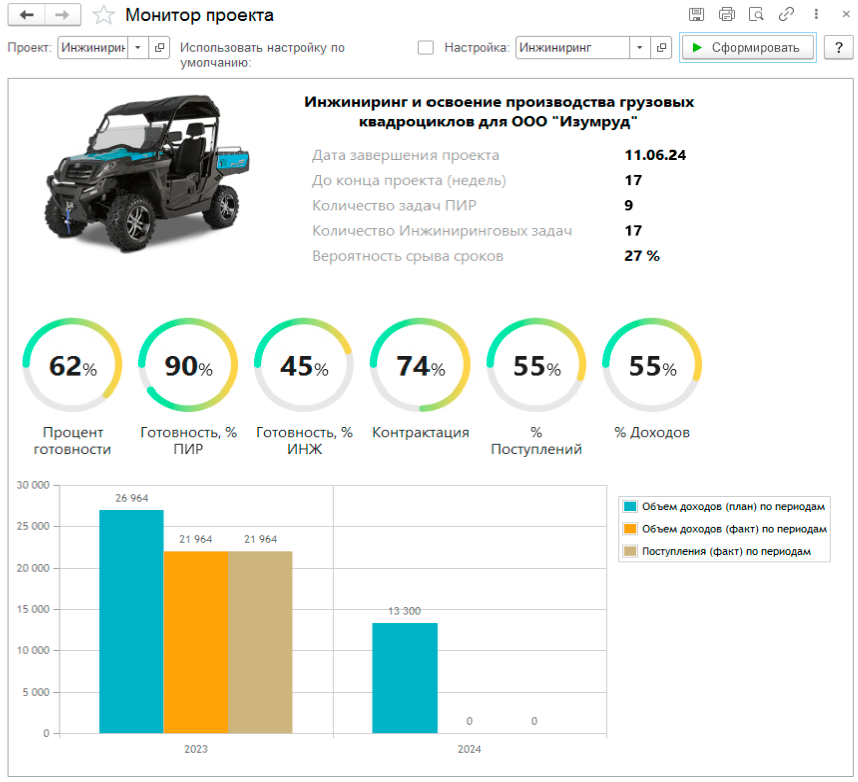Click the Проект input field

pyautogui.click(x=92, y=48)
